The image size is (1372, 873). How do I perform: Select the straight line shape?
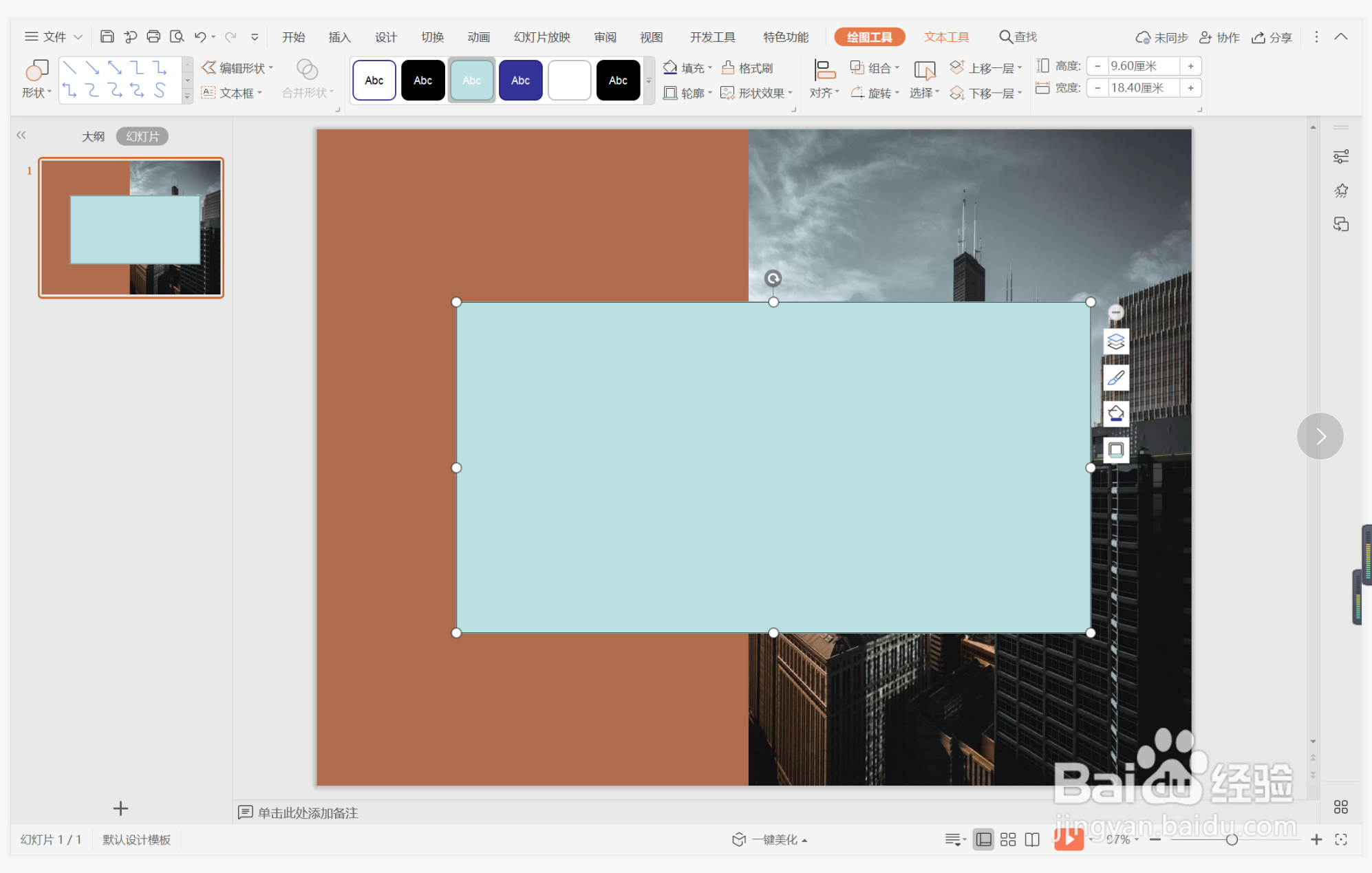[x=69, y=67]
